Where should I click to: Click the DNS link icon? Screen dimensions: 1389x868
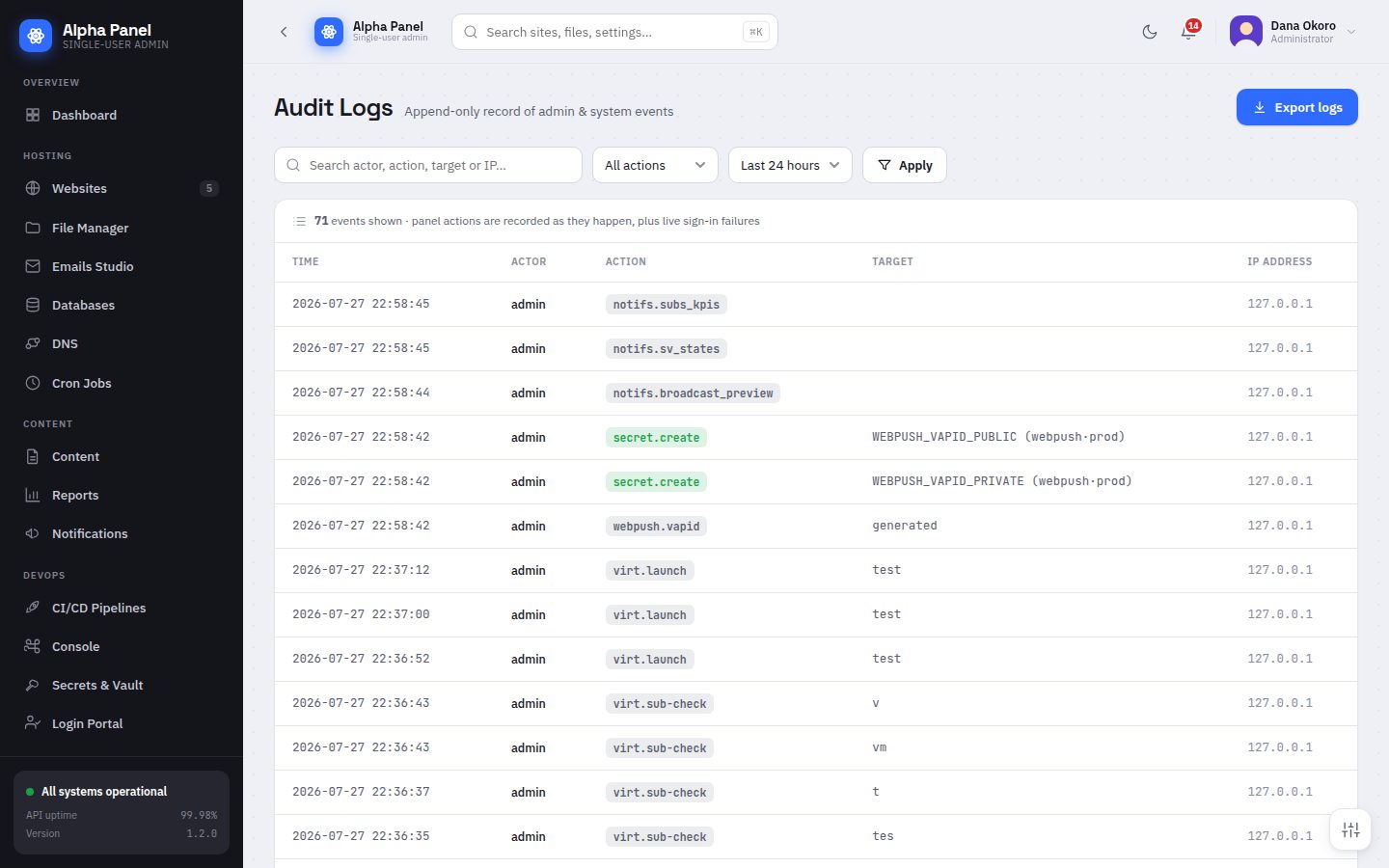33,343
